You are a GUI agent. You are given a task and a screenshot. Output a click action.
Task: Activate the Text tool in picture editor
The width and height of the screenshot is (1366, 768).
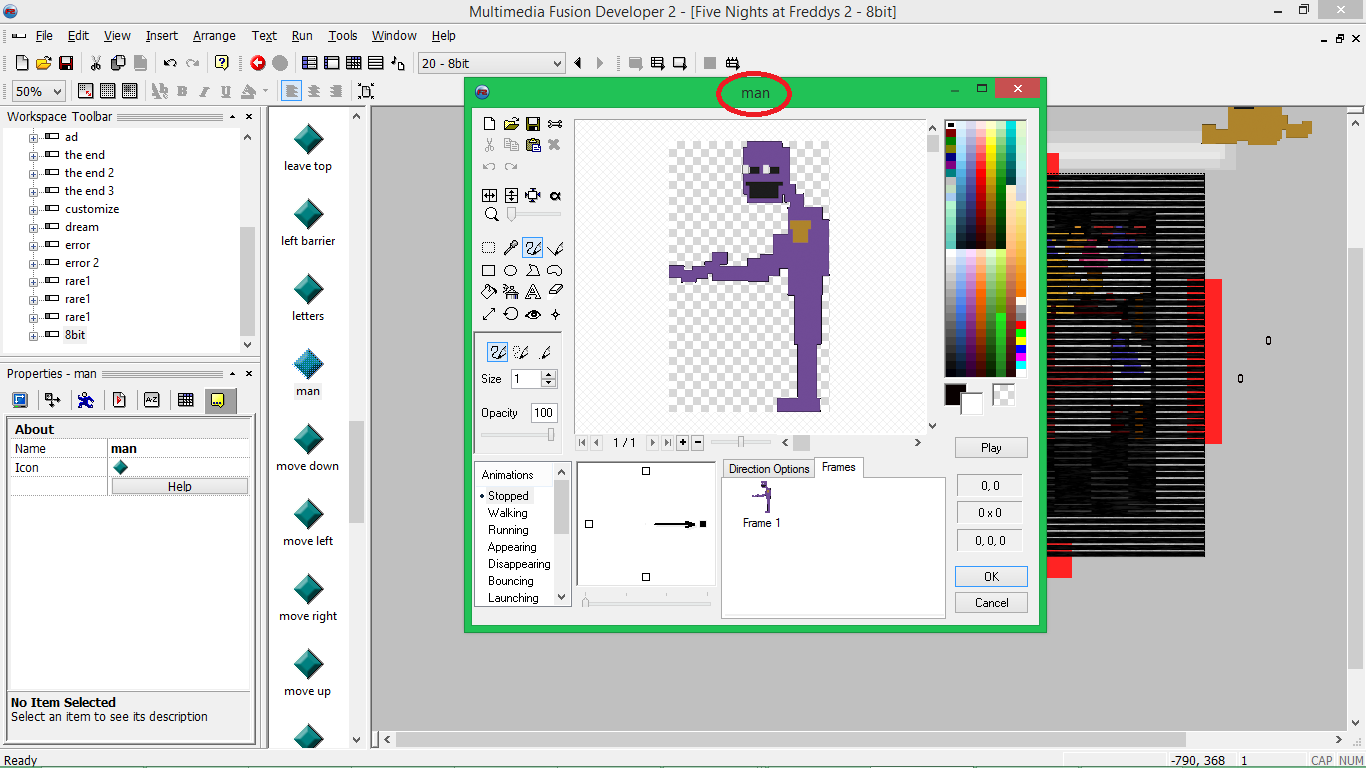pyautogui.click(x=533, y=291)
